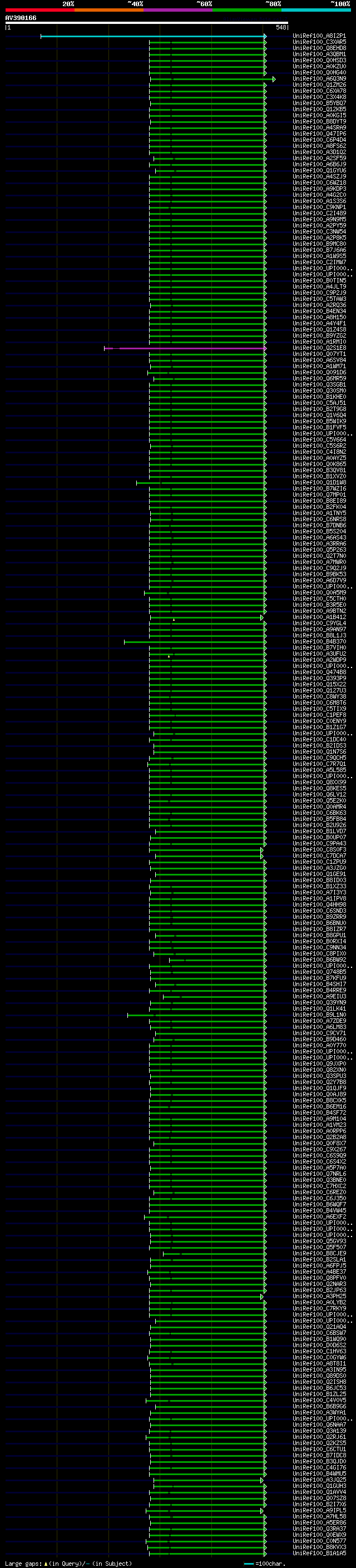Image resolution: width=356 pixels, height=1568 pixels.
Task: Select hit UniRef100_B8DYT9
Action: tap(319, 122)
